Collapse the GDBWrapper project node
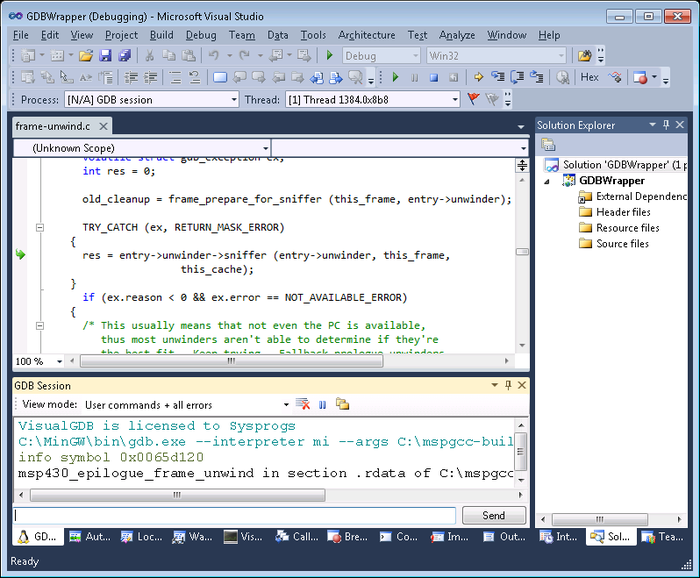 tap(547, 181)
